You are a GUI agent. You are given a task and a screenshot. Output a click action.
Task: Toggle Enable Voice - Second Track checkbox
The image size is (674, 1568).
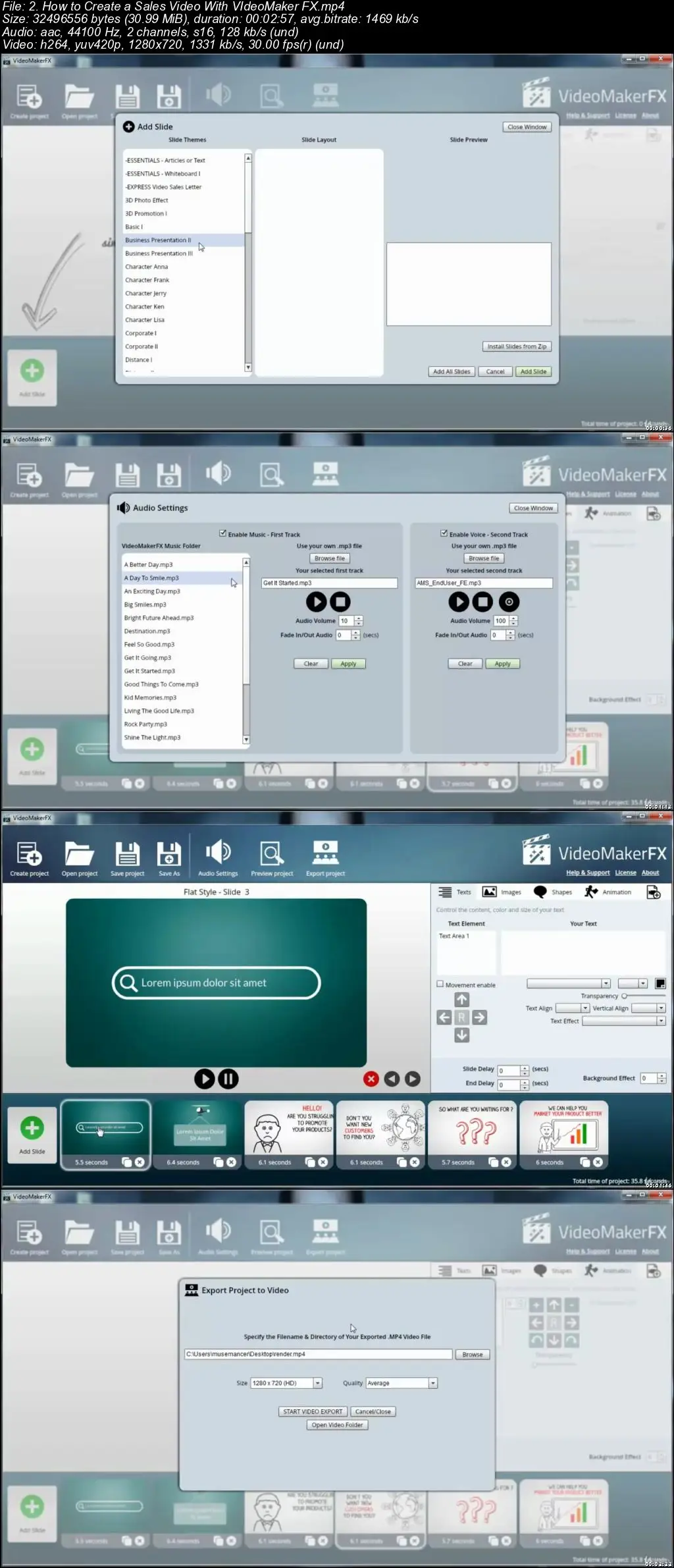pyautogui.click(x=444, y=533)
